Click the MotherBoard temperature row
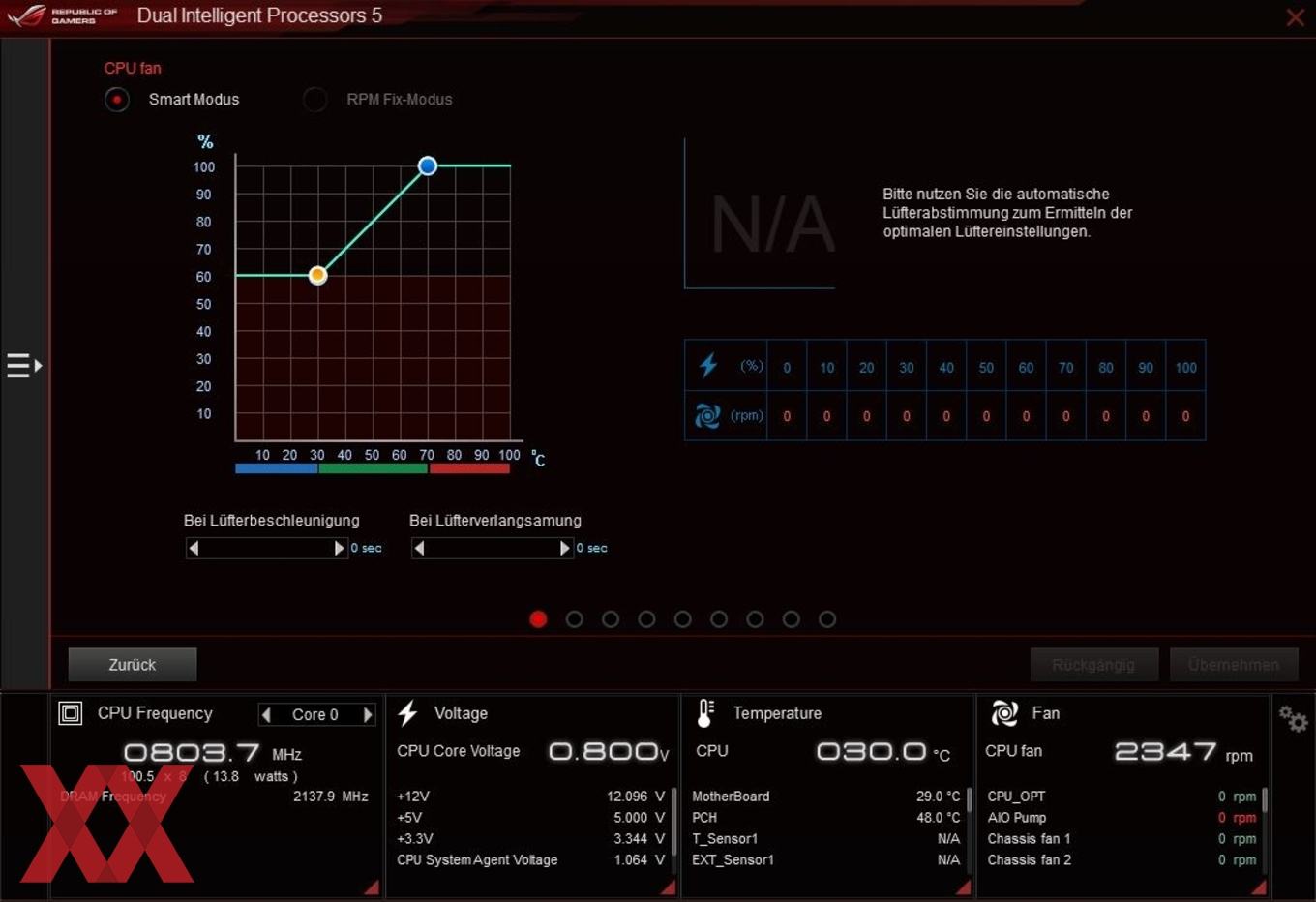The height and width of the screenshot is (902, 1316). point(826,797)
